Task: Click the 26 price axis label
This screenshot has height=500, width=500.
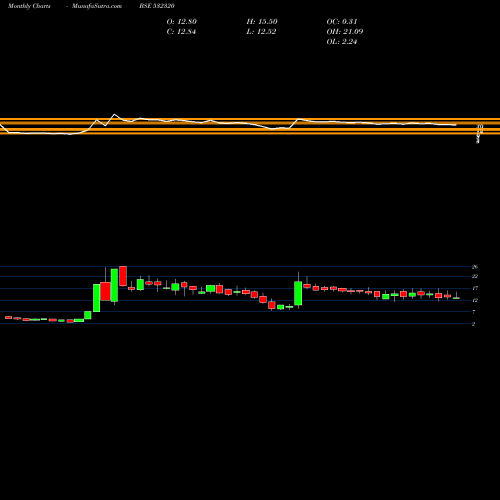Action: [475, 267]
